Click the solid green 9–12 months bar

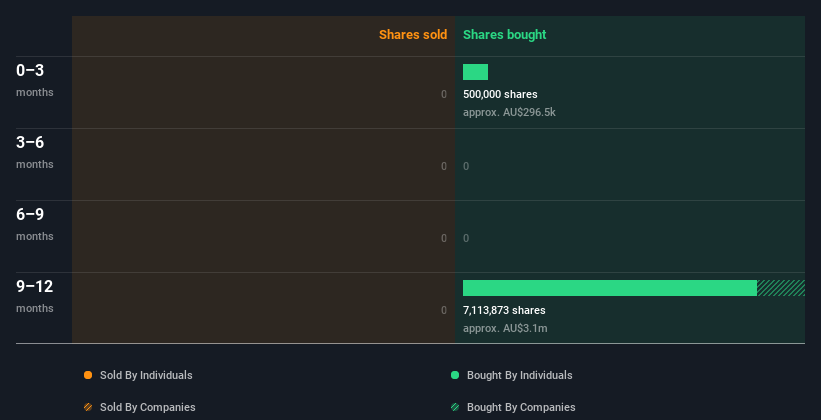609,288
